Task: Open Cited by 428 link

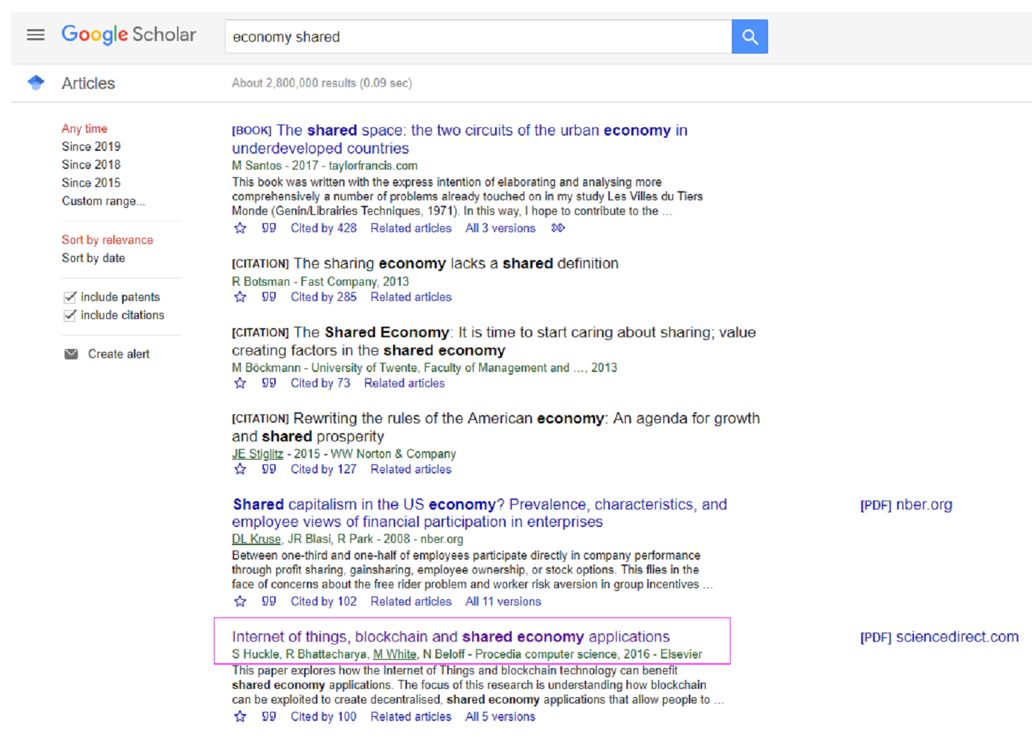Action: pos(324,228)
